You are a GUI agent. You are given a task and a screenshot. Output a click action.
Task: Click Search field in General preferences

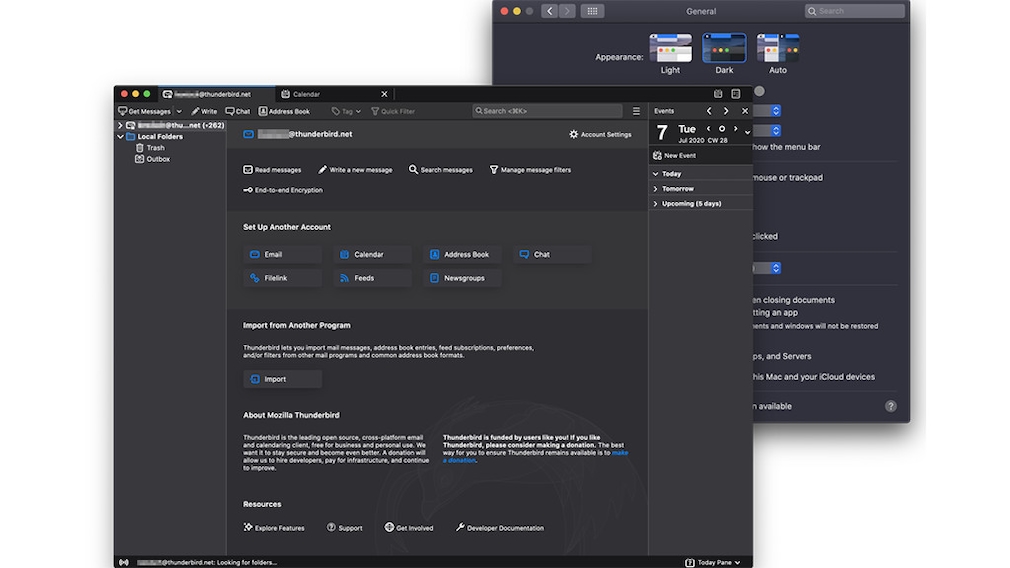coord(855,11)
